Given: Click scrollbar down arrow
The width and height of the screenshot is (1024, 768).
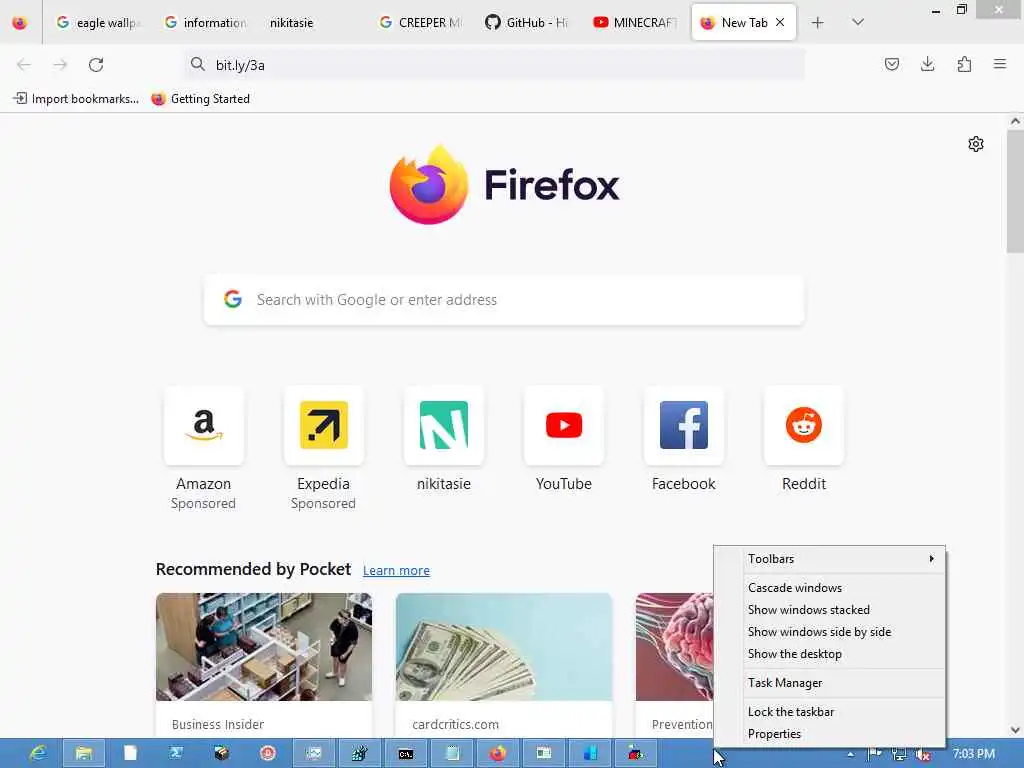Looking at the screenshot, I should 1015,729.
